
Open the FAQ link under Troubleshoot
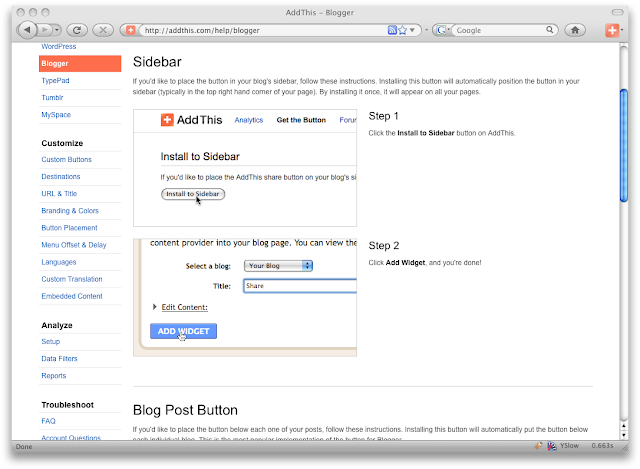point(48,421)
